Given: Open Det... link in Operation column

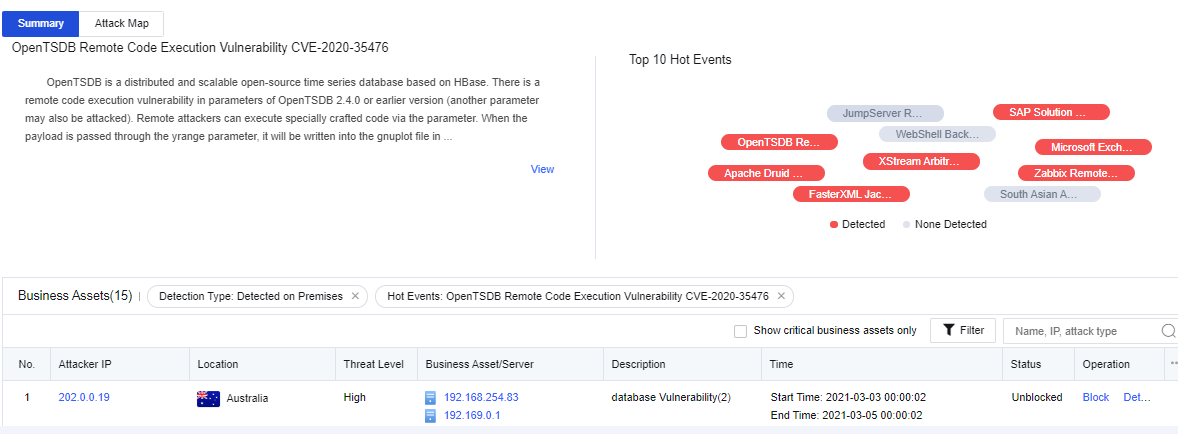Looking at the screenshot, I should (1137, 397).
